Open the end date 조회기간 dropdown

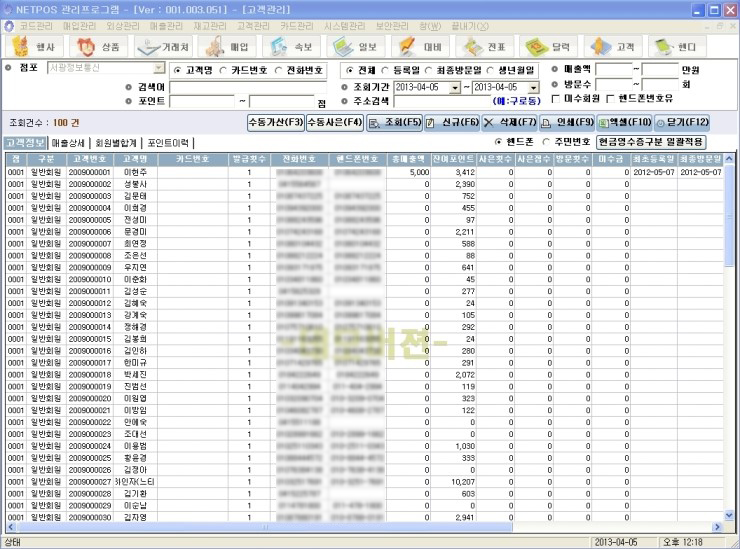tap(533, 87)
